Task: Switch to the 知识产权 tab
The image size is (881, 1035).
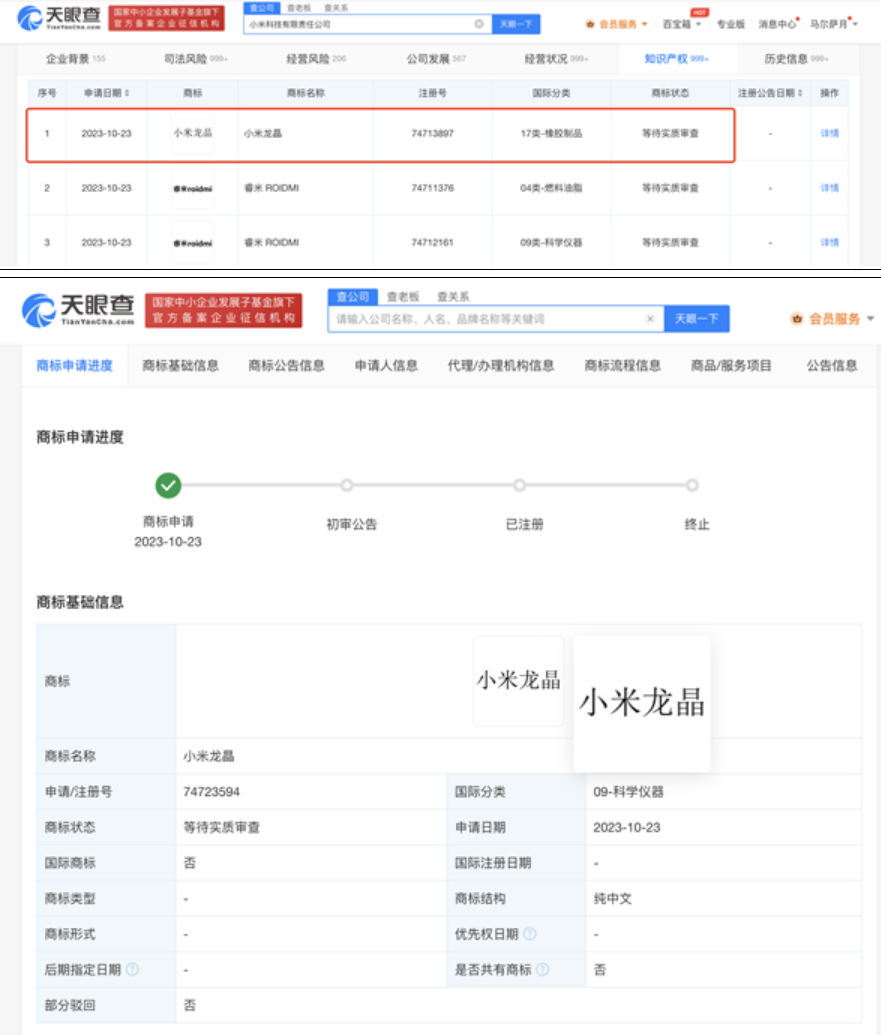Action: 676,59
